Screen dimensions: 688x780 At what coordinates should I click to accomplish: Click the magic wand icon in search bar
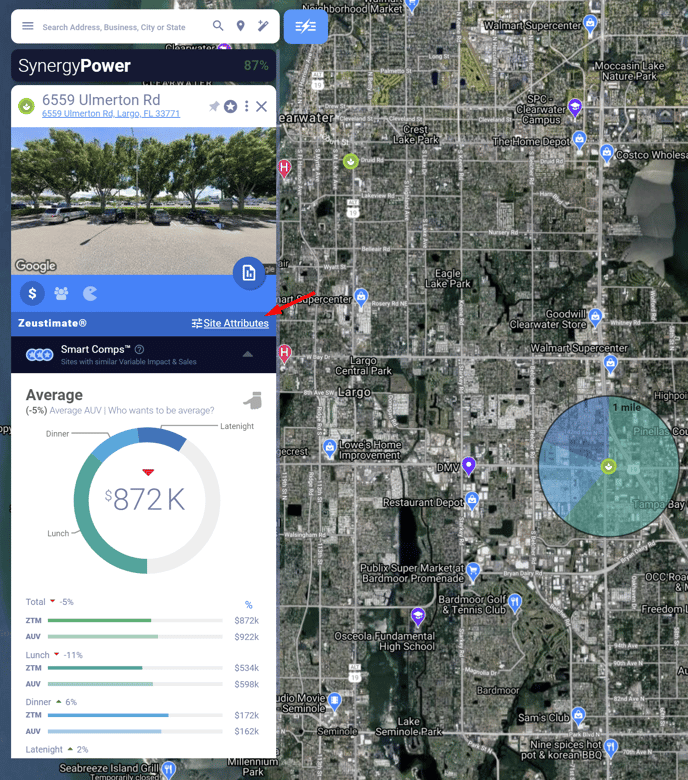point(263,25)
